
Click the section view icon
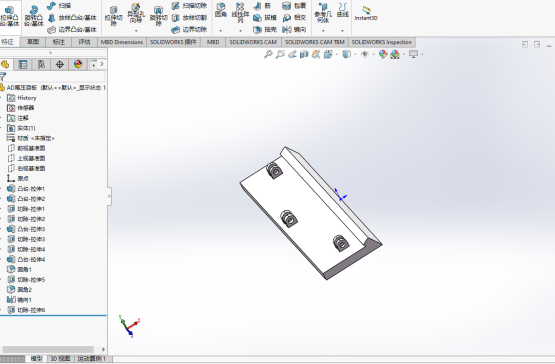[304, 54]
